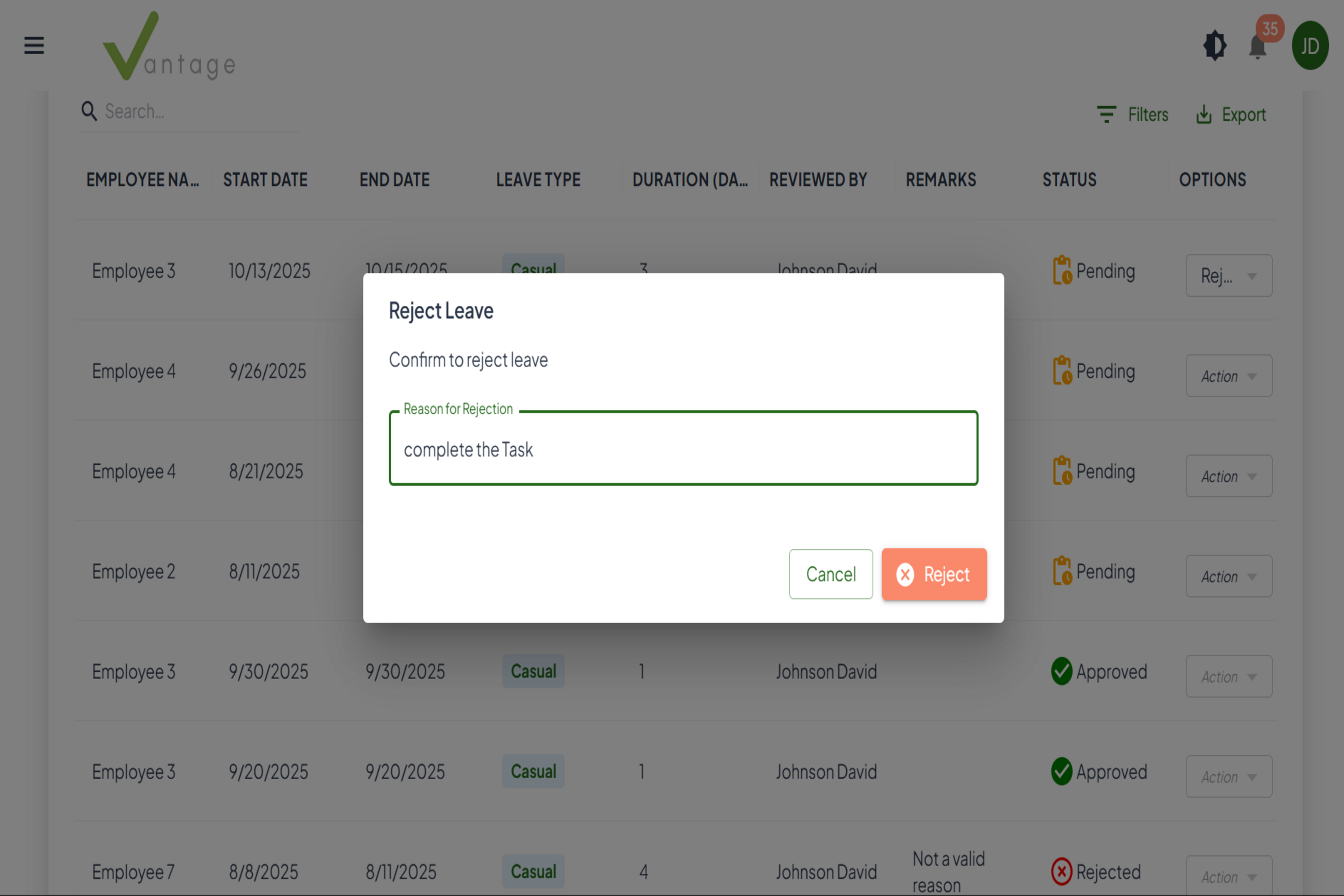The width and height of the screenshot is (1344, 896).
Task: Sort by the Status column header
Action: coord(1069,180)
